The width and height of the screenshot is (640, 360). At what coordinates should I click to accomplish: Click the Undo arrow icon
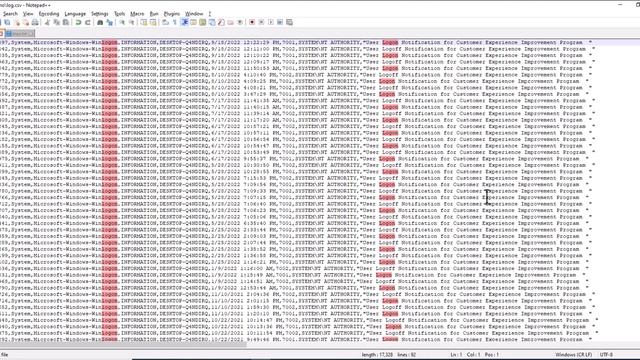[78, 22]
